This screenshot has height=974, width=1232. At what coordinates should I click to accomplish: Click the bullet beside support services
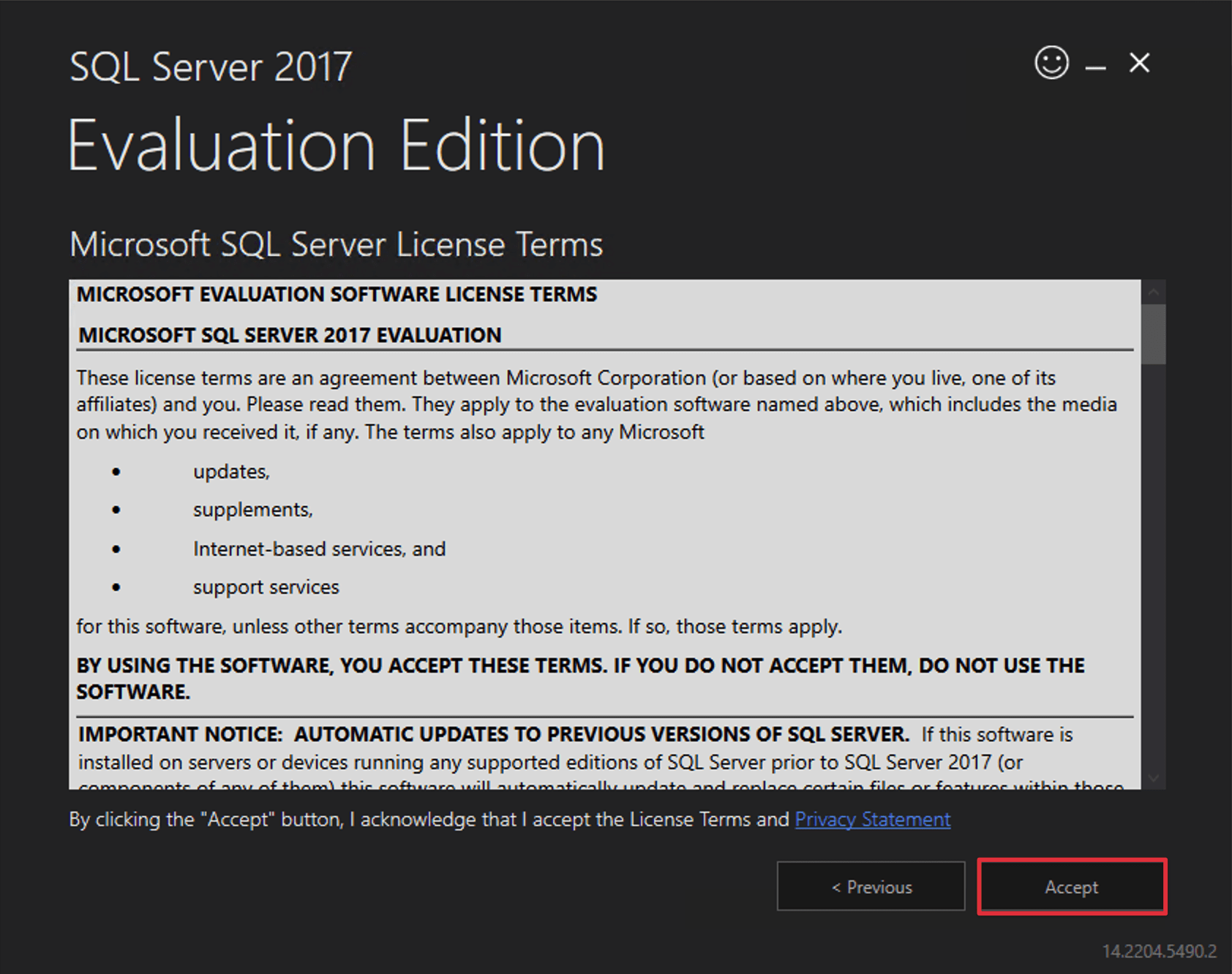[115, 586]
